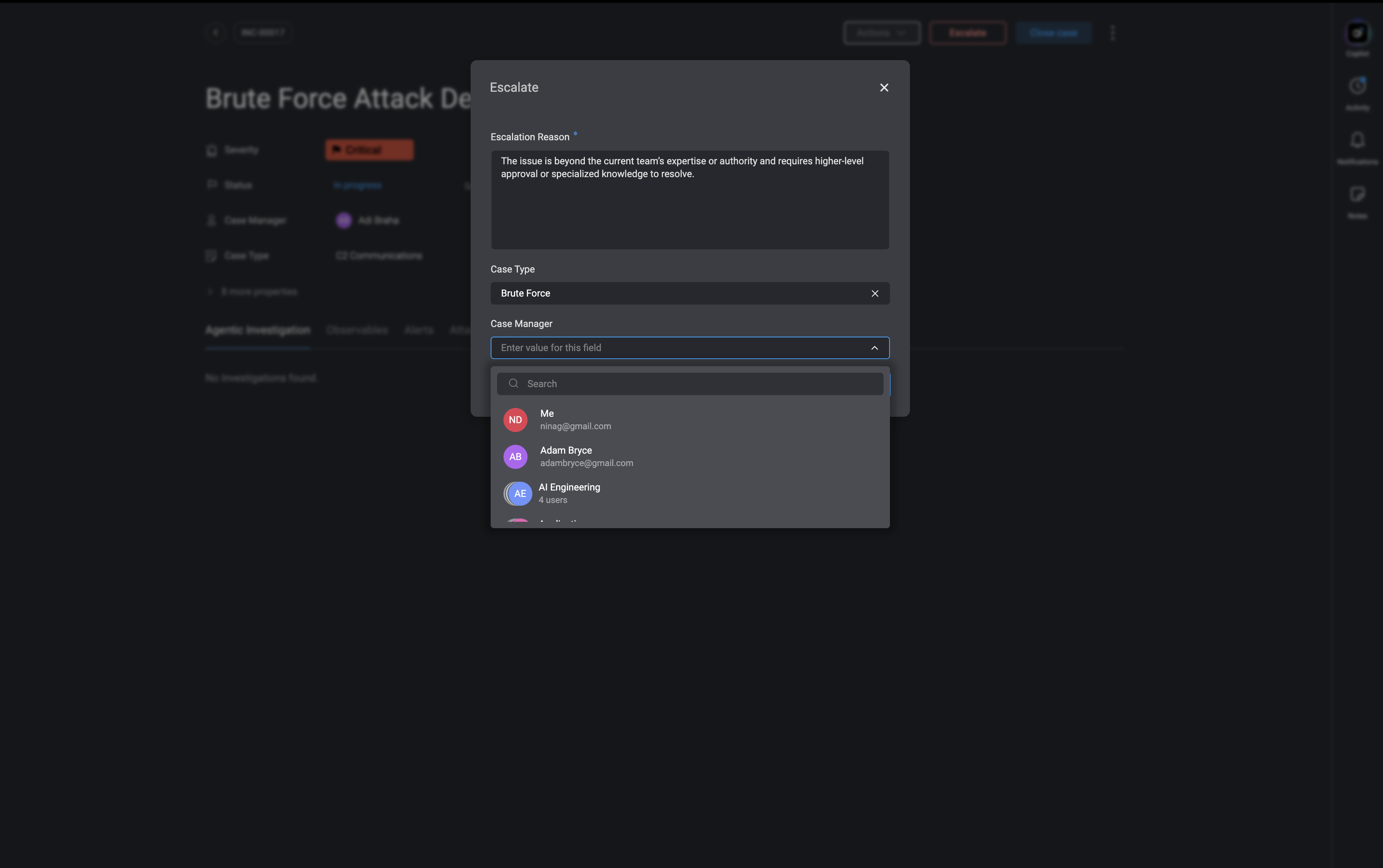Viewport: 1383px width, 868px height.
Task: Close the Escalate dialog
Action: pyautogui.click(x=884, y=87)
